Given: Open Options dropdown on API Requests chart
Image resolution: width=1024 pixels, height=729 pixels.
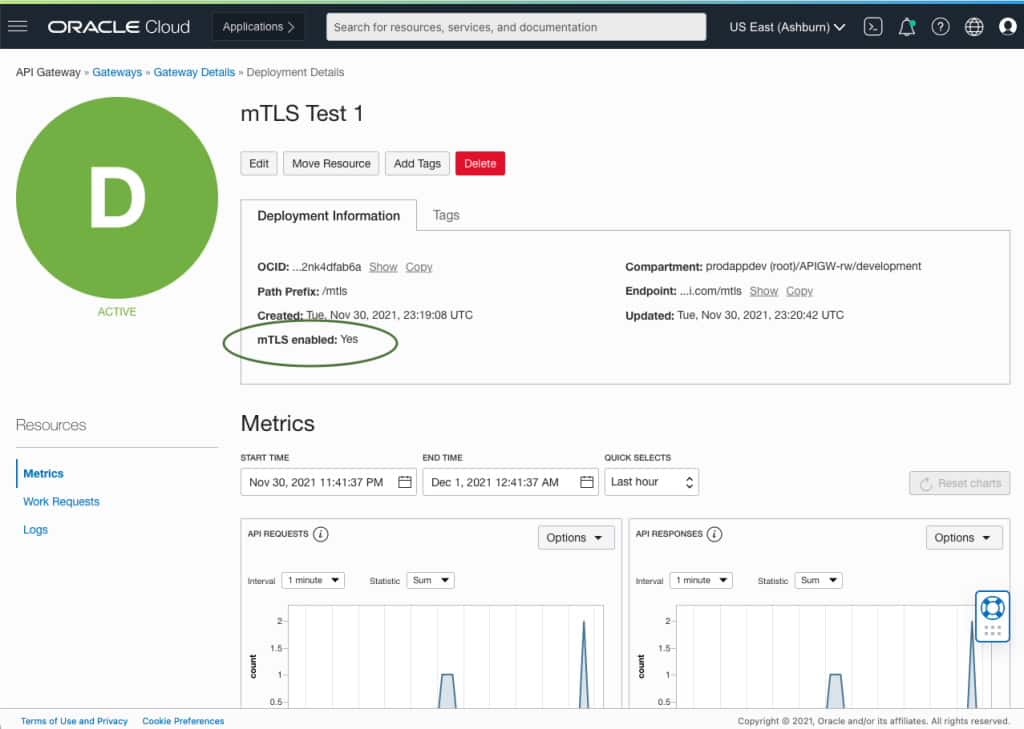Looking at the screenshot, I should click(576, 537).
